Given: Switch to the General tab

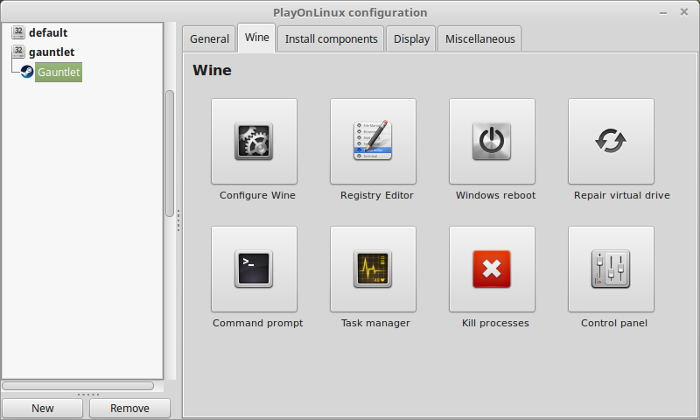Looking at the screenshot, I should pos(209,39).
